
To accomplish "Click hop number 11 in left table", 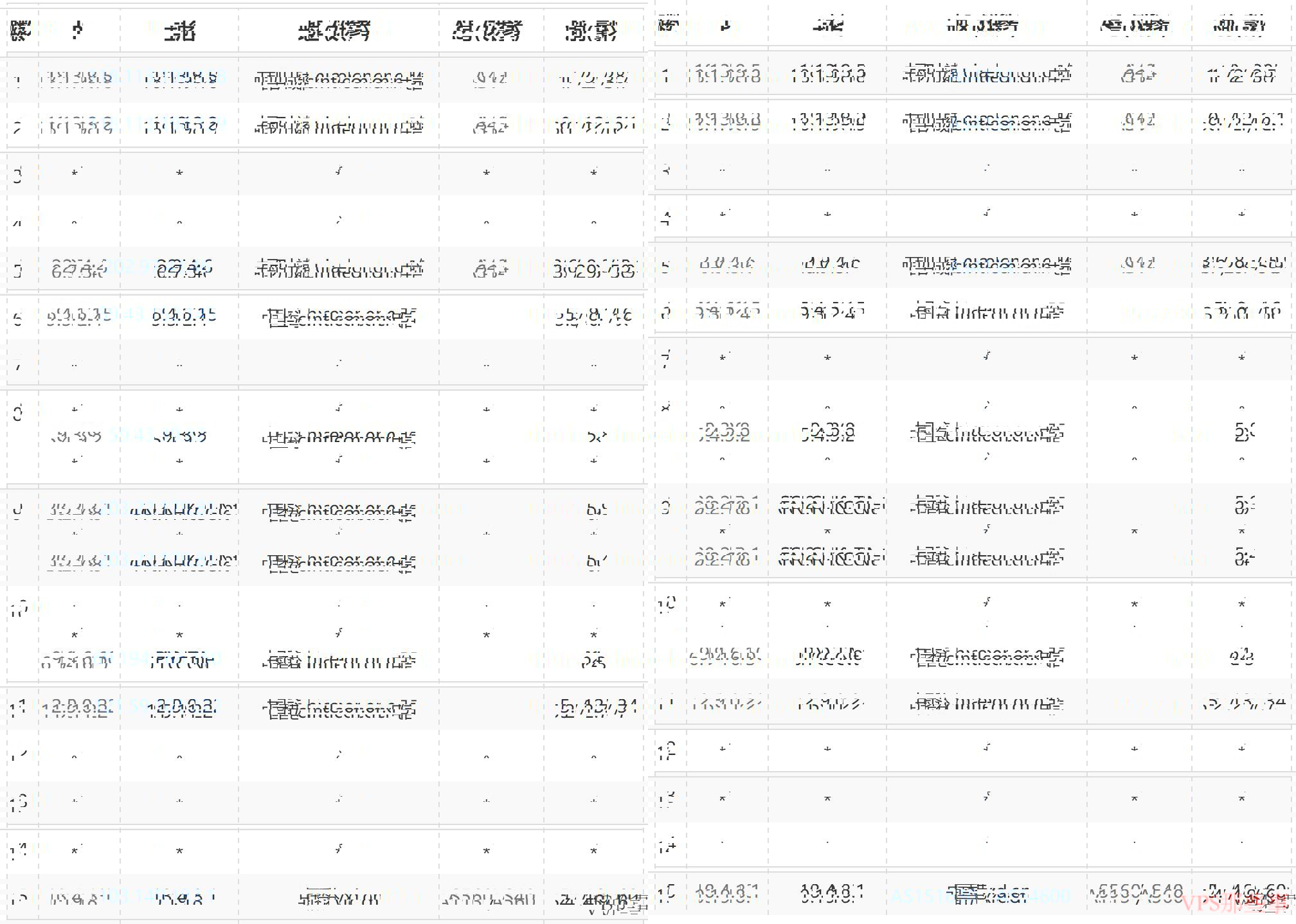I will coord(18,708).
